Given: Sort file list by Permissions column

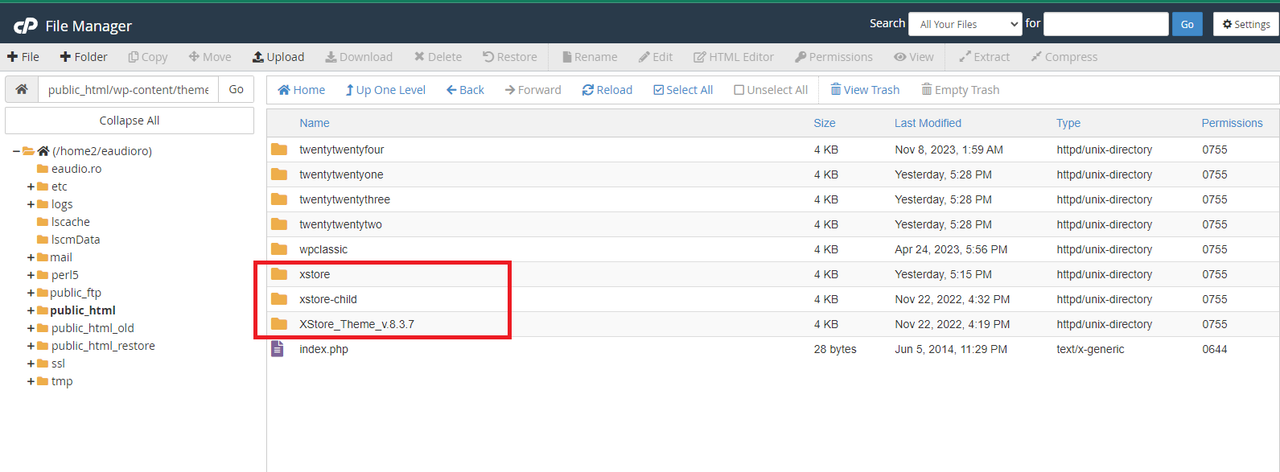Looking at the screenshot, I should coord(1232,123).
